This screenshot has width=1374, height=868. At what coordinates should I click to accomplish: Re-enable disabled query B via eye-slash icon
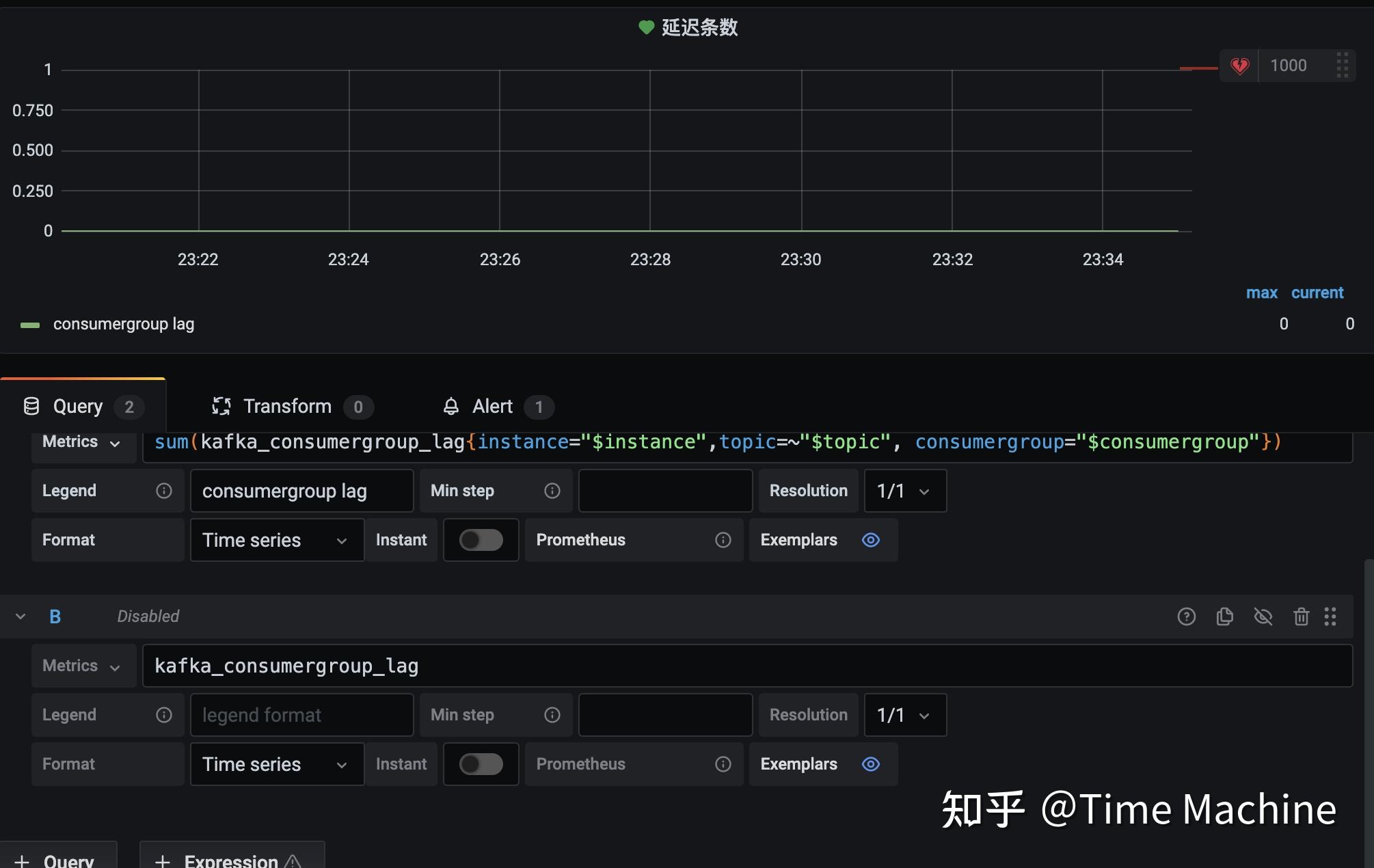[1263, 616]
